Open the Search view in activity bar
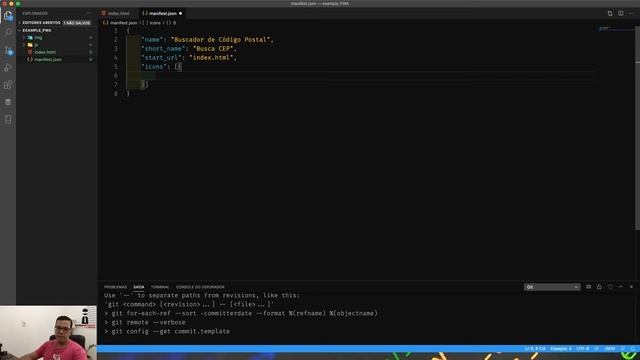The height and width of the screenshot is (360, 640). tap(8, 32)
